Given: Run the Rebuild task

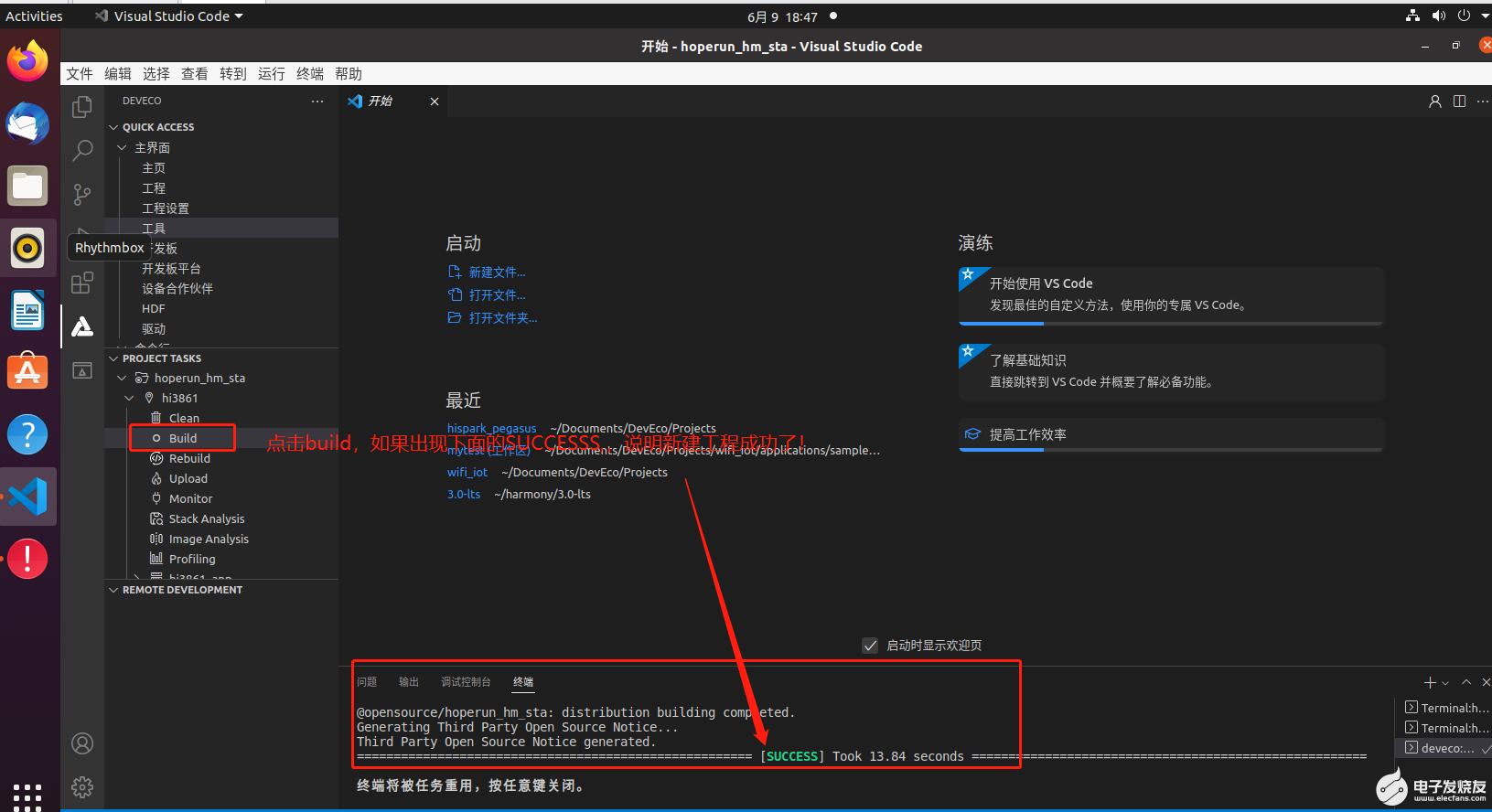Looking at the screenshot, I should [189, 458].
